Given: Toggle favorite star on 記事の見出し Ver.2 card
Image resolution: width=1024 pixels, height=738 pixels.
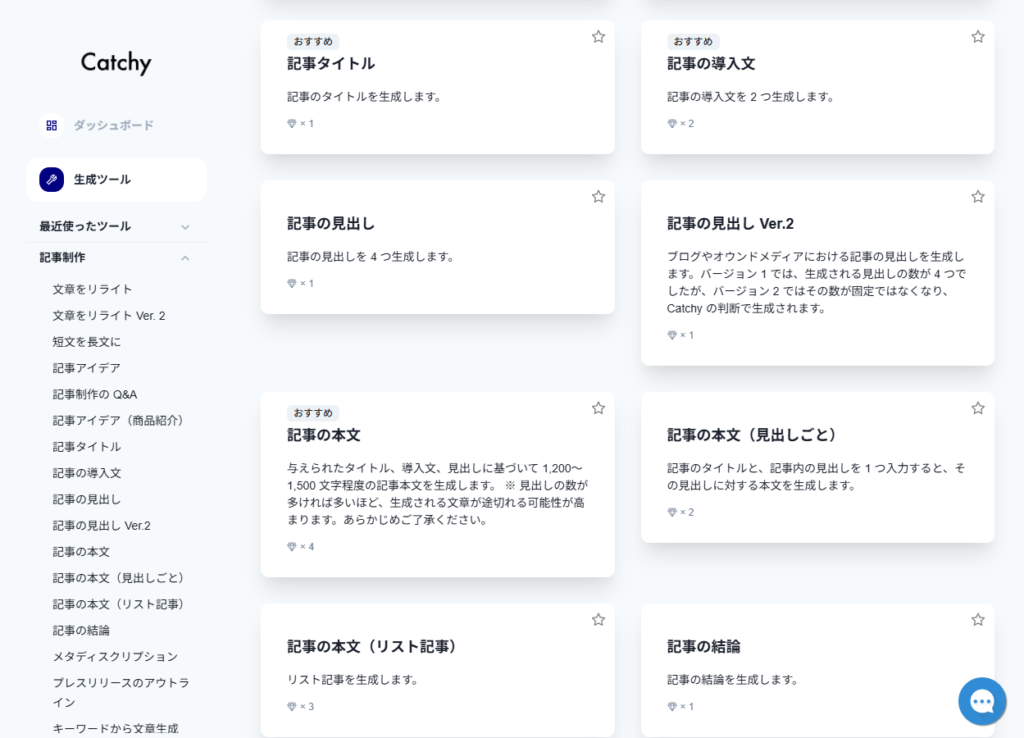Looking at the screenshot, I should 978,197.
